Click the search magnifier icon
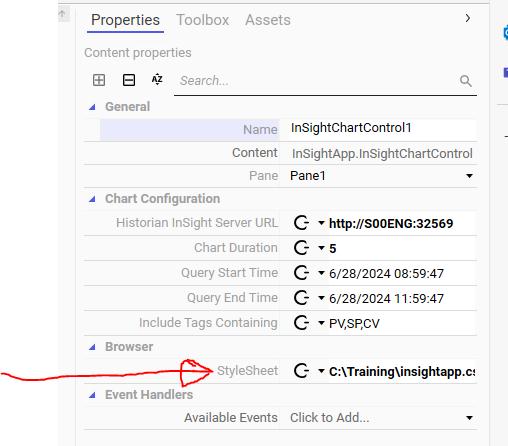This screenshot has height=446, width=508. pos(465,81)
